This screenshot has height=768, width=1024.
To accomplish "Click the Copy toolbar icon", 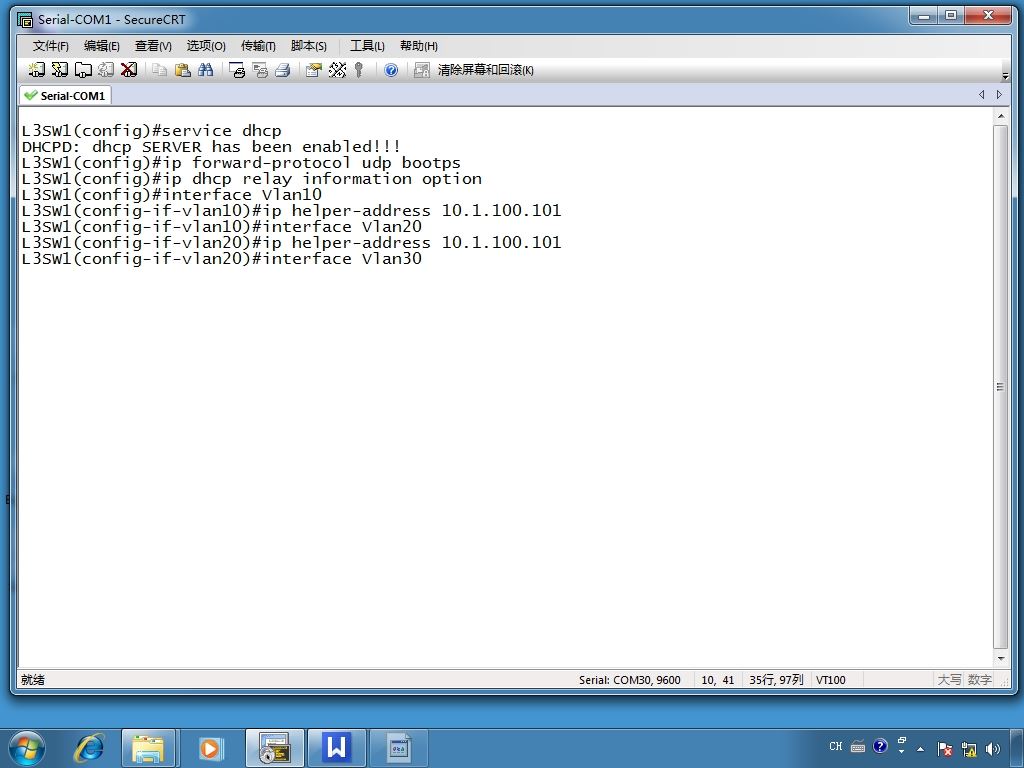I will [159, 70].
